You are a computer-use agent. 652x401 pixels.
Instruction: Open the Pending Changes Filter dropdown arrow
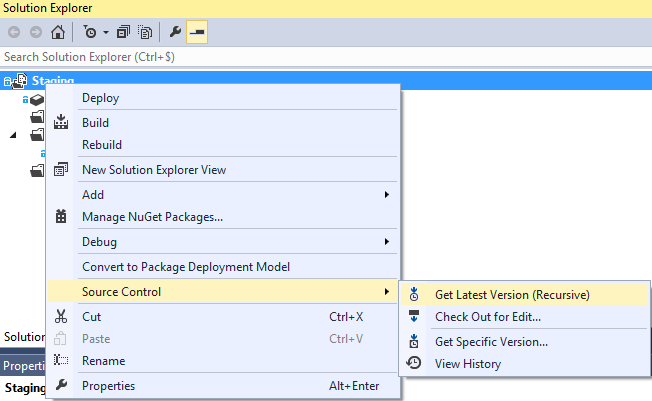pos(104,33)
